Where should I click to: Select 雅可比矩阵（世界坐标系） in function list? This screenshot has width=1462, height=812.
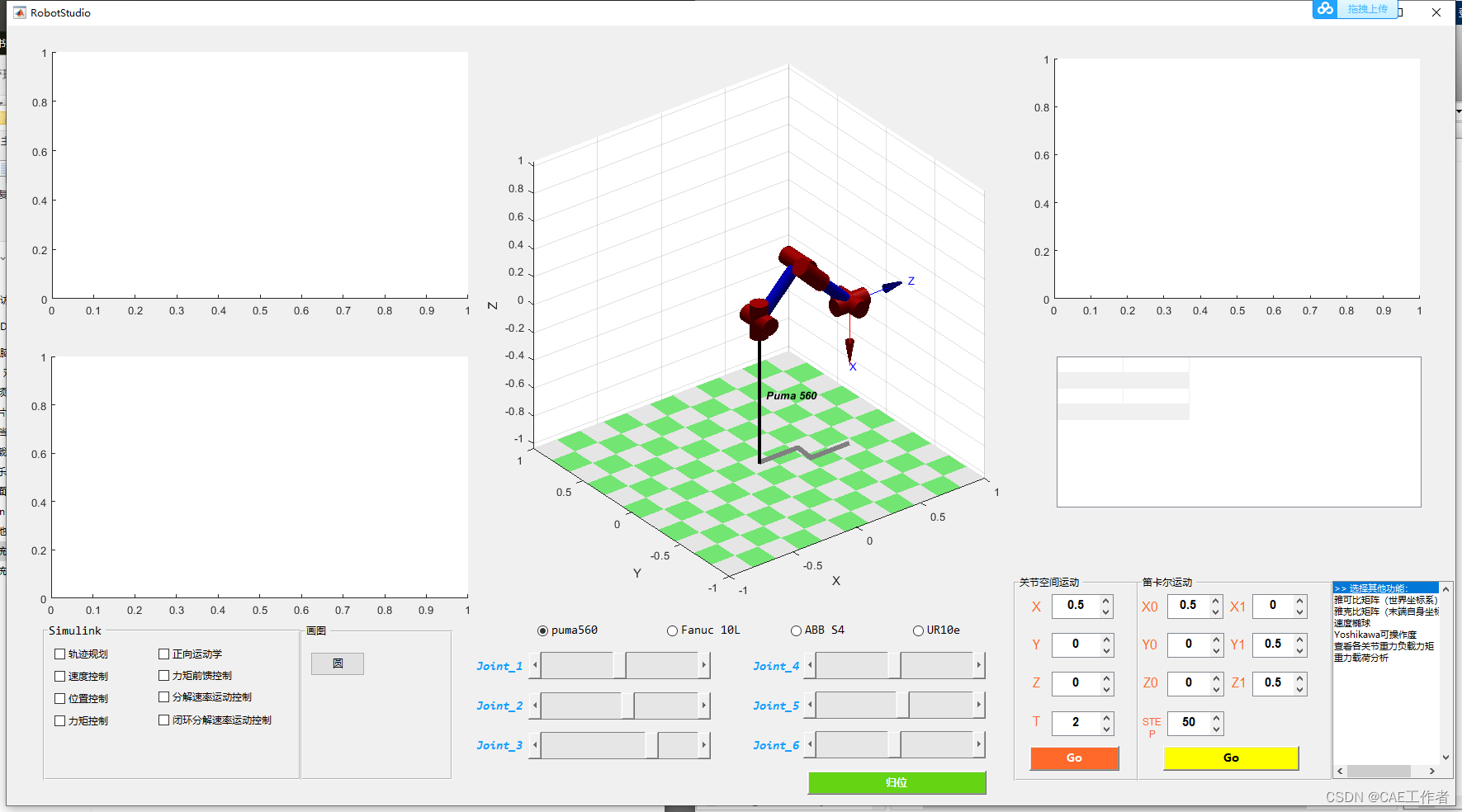pos(1386,600)
